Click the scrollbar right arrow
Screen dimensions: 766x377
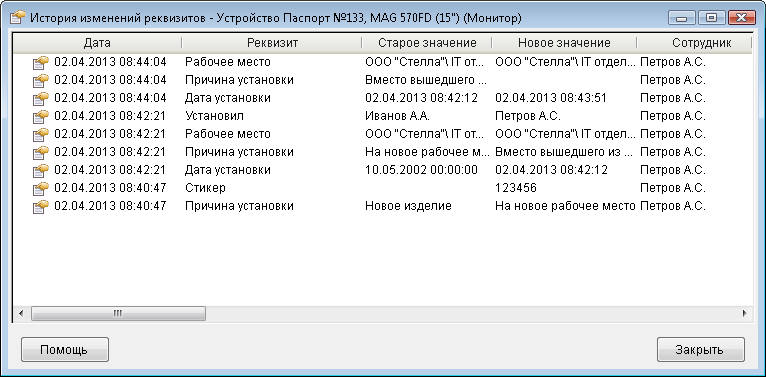tap(745, 313)
